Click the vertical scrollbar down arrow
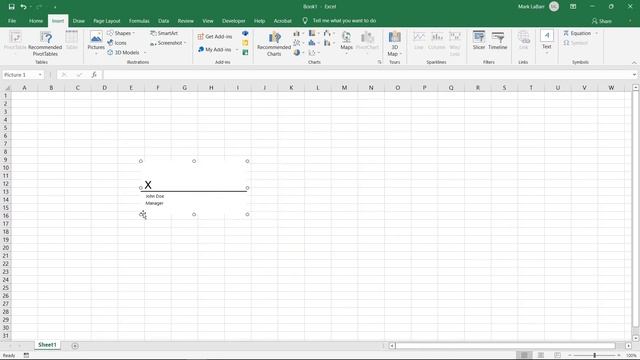The height and width of the screenshot is (360, 640). click(x=635, y=338)
